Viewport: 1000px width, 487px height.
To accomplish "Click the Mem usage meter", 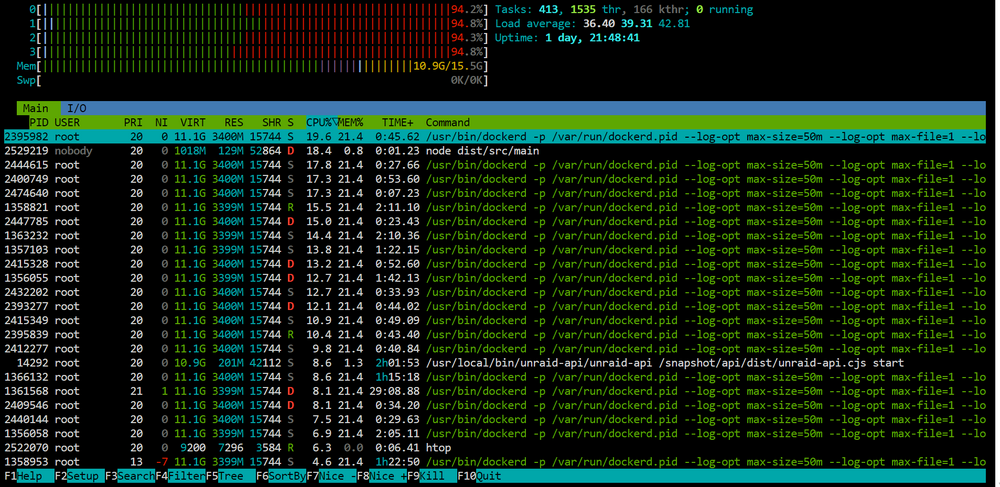I will (x=253, y=66).
